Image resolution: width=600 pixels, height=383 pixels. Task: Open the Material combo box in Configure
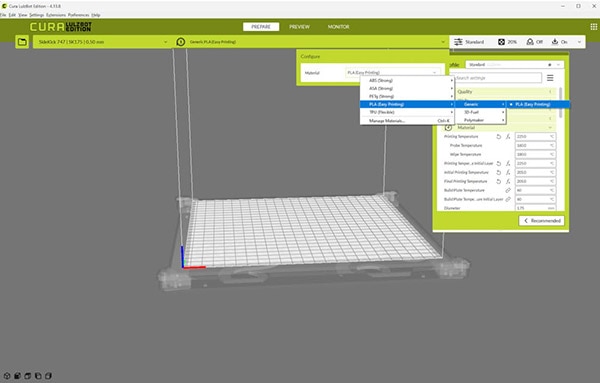(392, 72)
